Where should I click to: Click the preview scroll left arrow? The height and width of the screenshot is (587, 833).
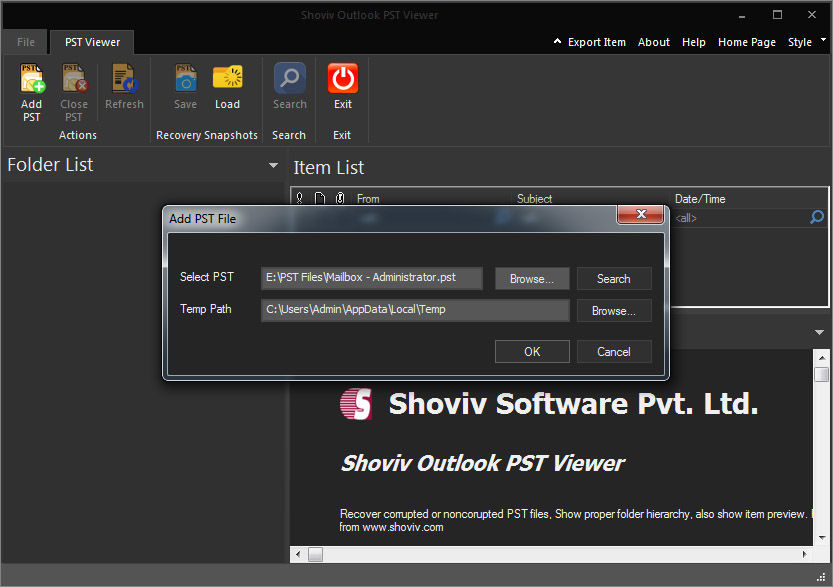point(298,555)
